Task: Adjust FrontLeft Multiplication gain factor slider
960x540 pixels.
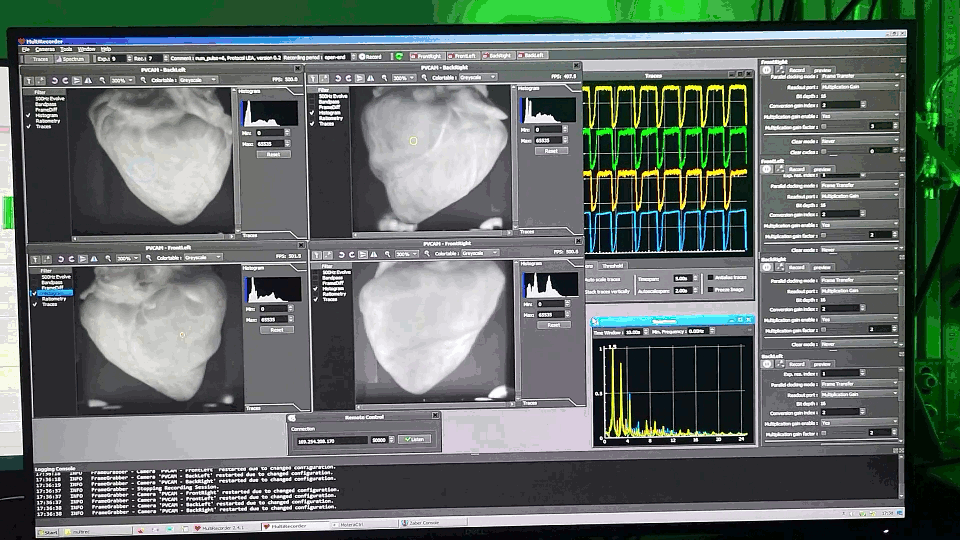Action: tap(845, 236)
